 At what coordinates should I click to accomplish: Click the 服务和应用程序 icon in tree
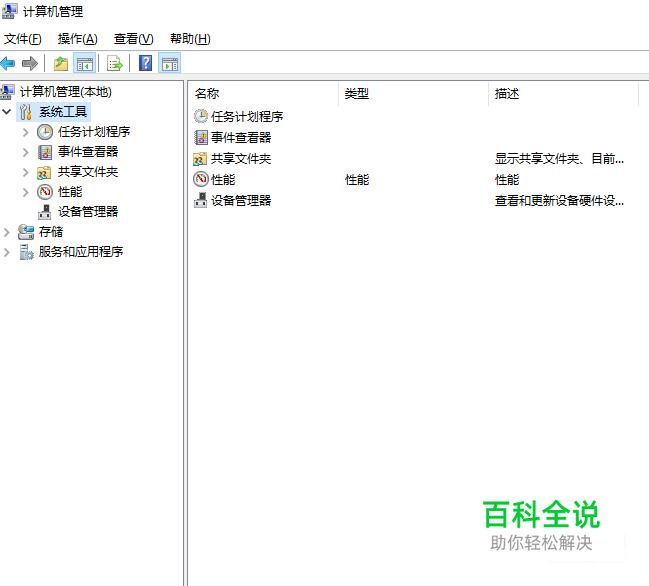point(26,252)
